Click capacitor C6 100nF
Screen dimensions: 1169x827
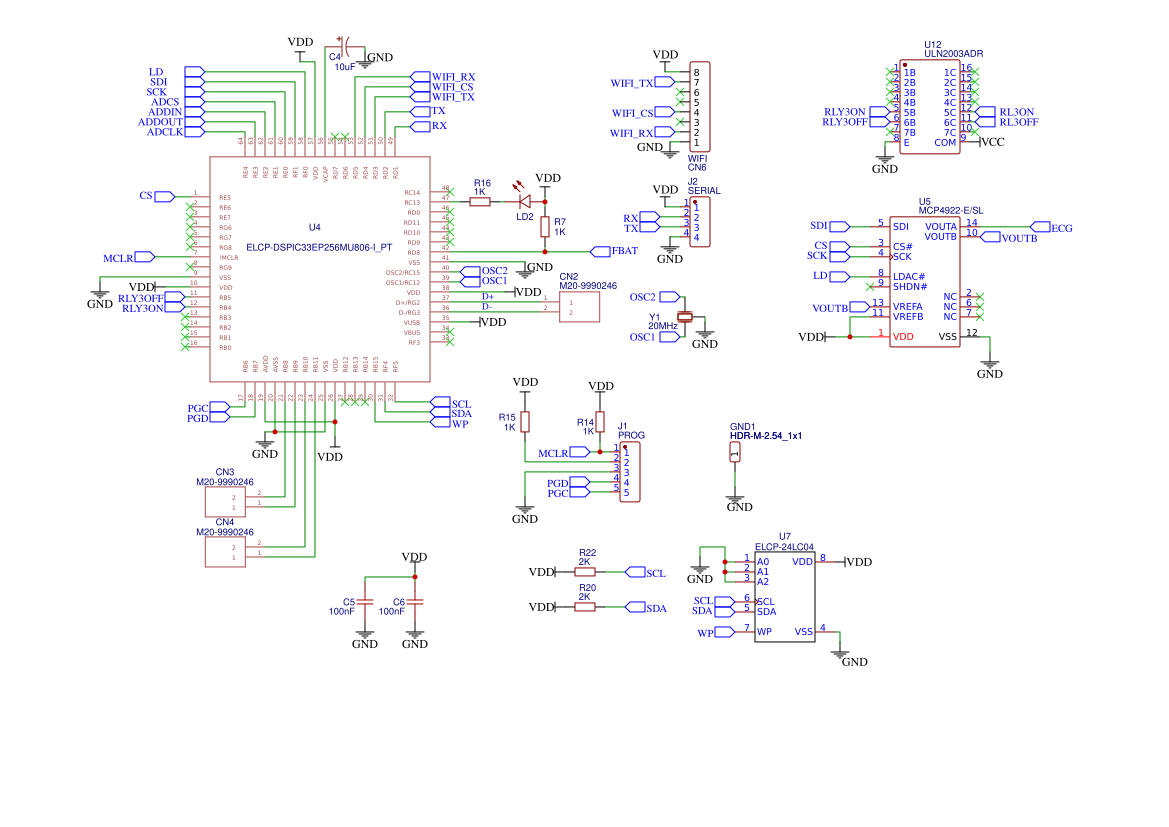tap(415, 601)
